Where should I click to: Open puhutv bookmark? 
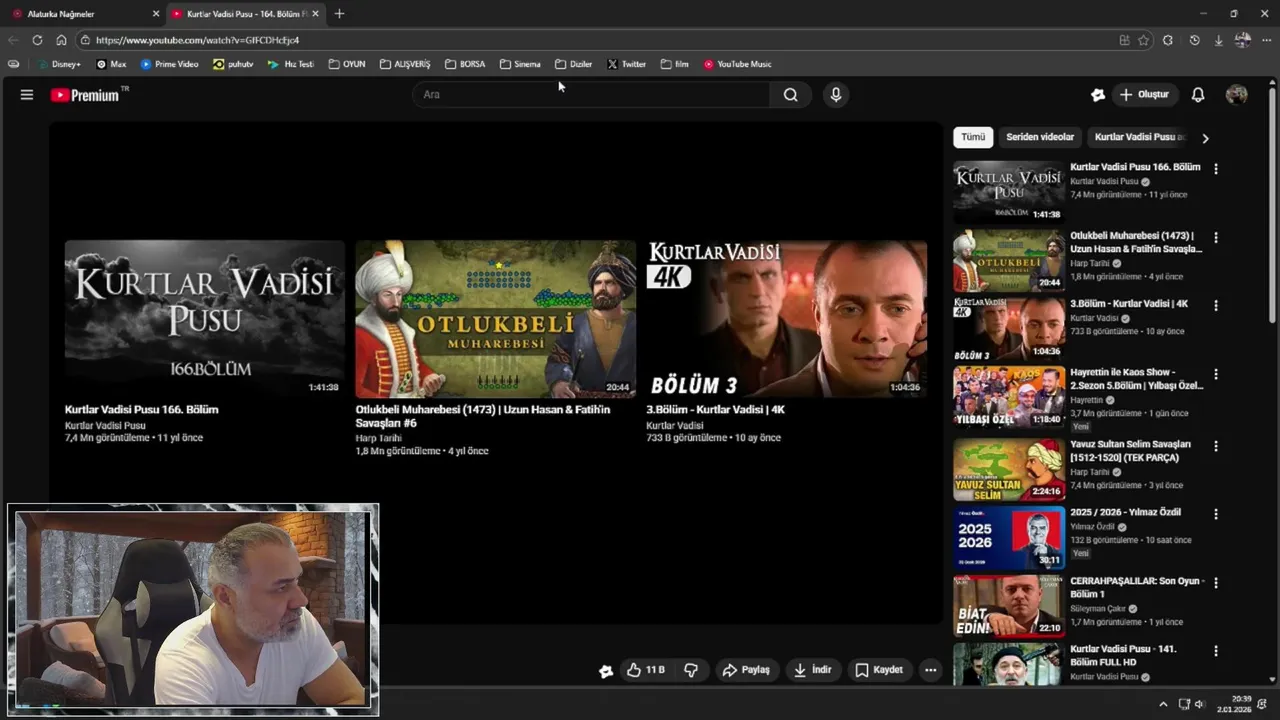pyautogui.click(x=233, y=64)
